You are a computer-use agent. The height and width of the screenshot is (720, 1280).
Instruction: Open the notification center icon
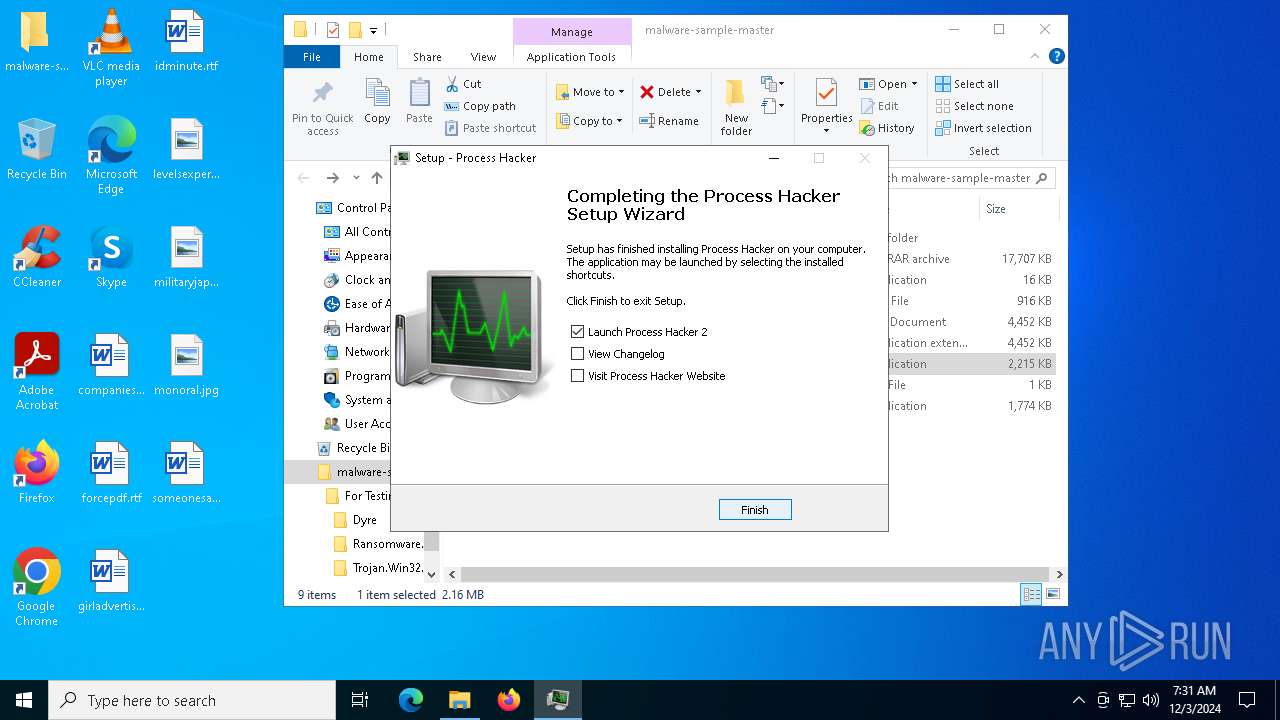[1247, 700]
